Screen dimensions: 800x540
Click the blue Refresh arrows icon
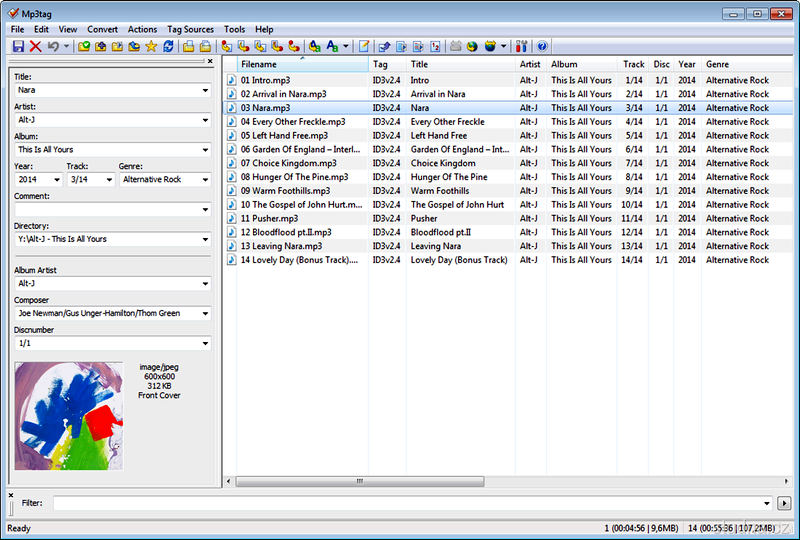(x=168, y=46)
